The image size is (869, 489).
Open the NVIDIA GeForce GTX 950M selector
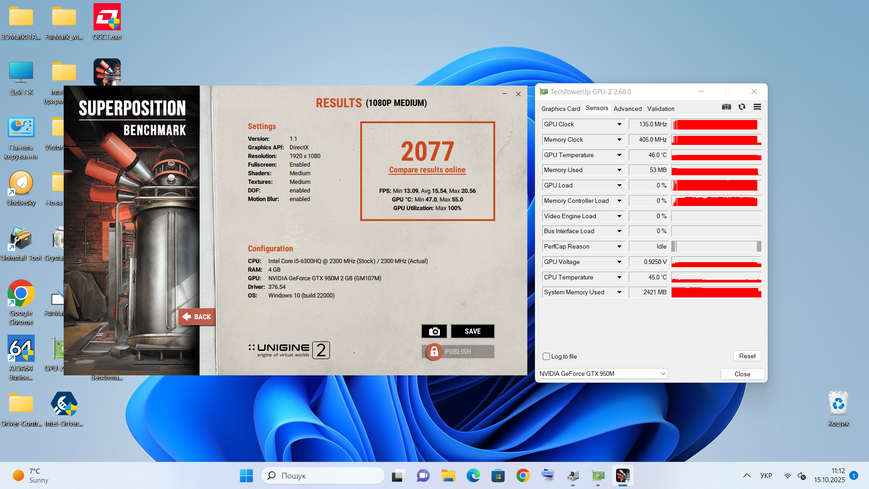602,374
